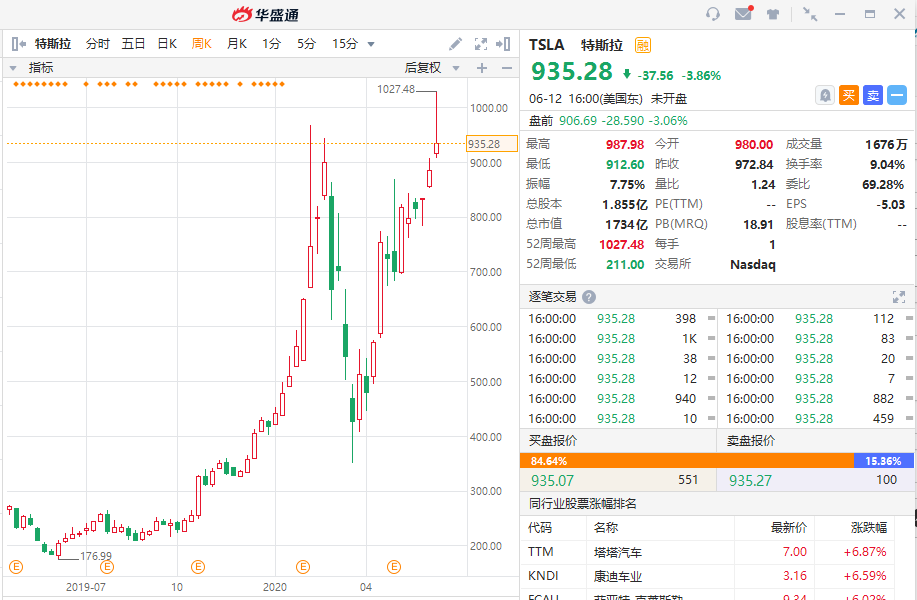
Task: Sort by 名称 column header
Action: coord(606,527)
